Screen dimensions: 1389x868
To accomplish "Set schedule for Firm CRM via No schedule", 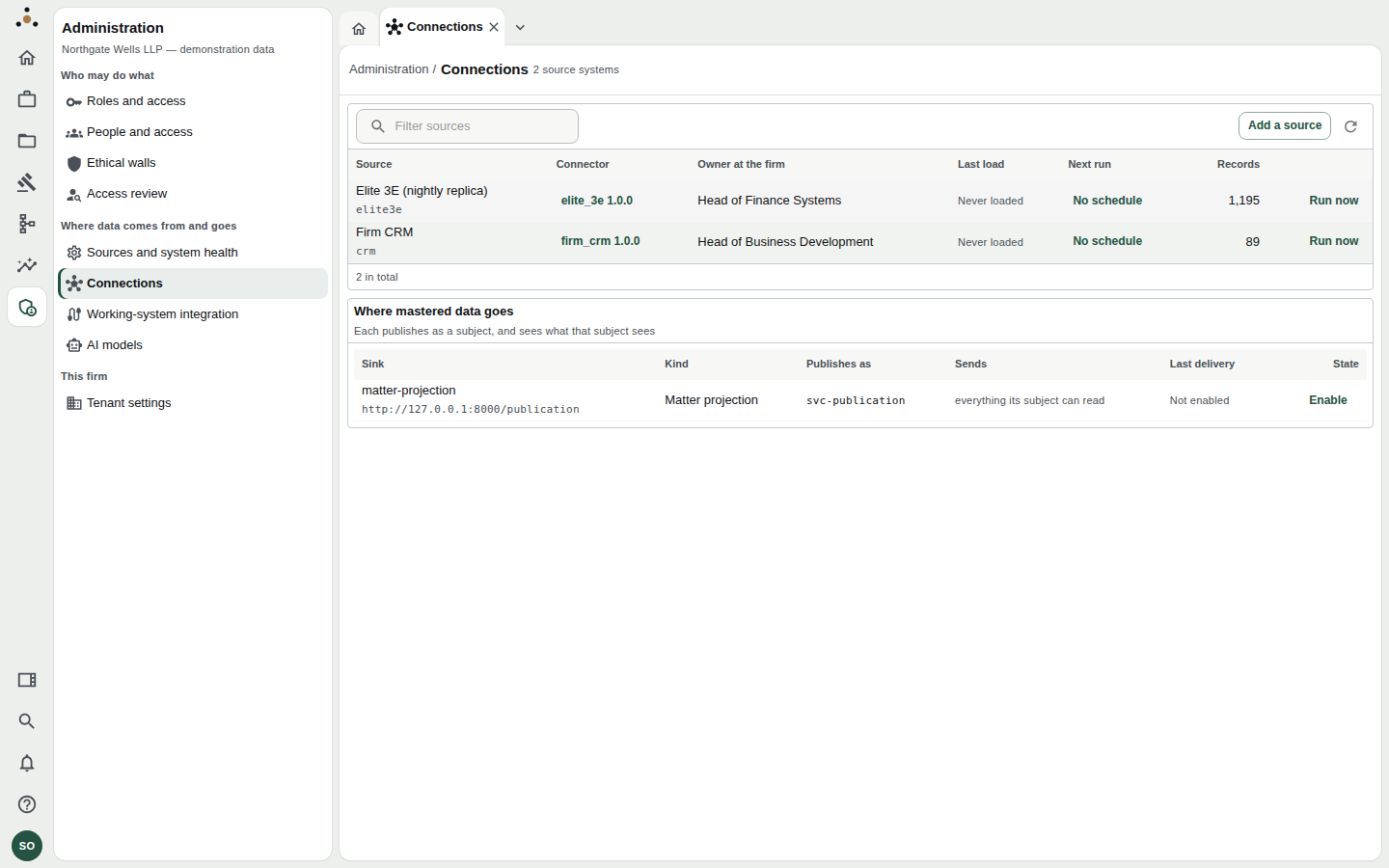I will tap(1107, 241).
